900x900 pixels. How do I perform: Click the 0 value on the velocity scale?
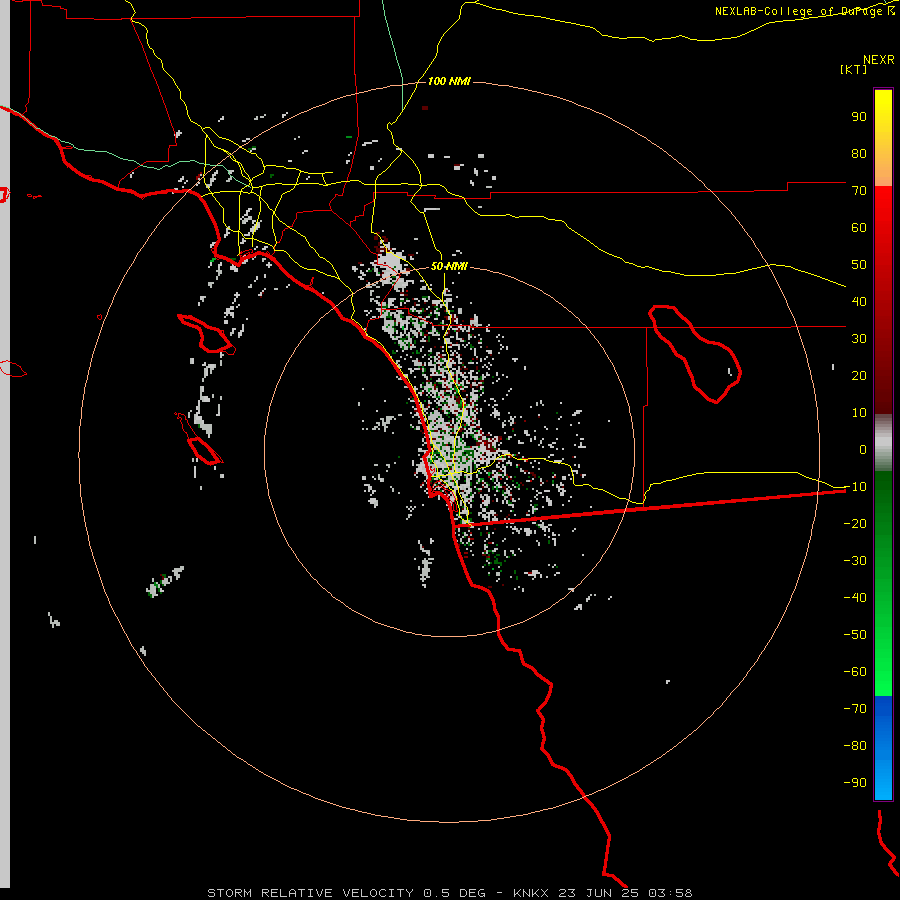tap(863, 450)
